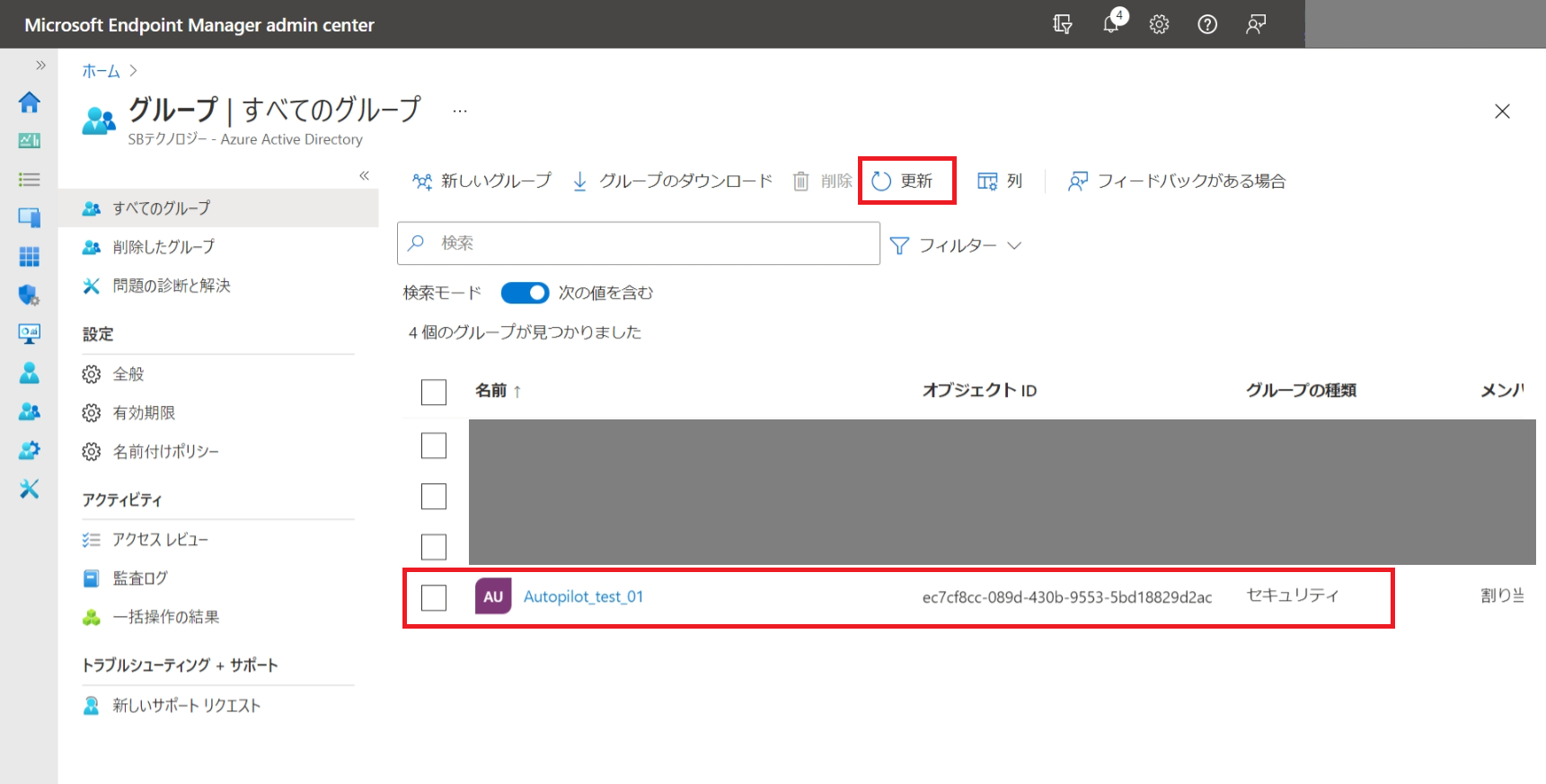Open the Dashboard icon in left rail
This screenshot has height=784, width=1546.
click(x=29, y=140)
